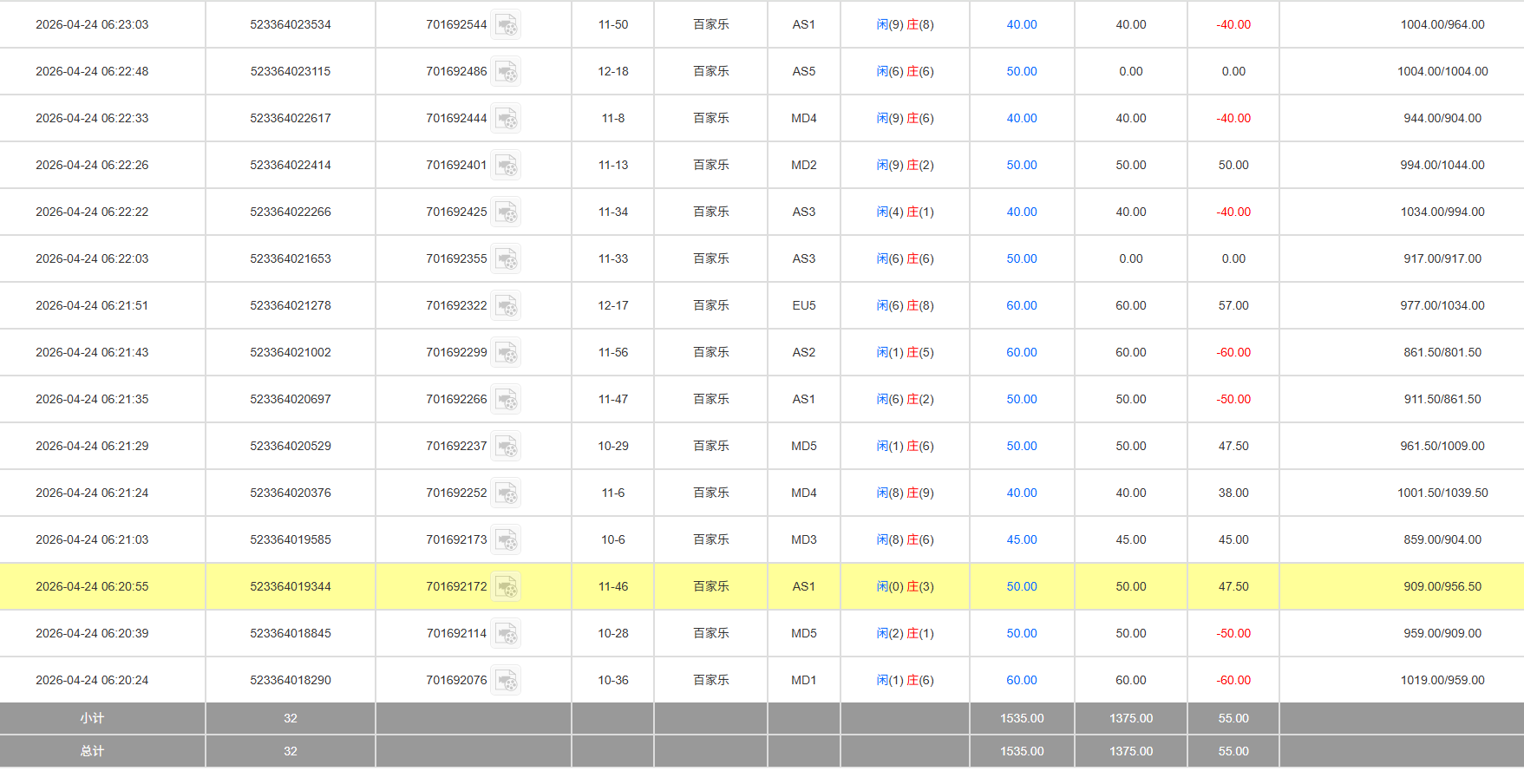The width and height of the screenshot is (1524, 784).
Task: Open video replay icon for round 701692299
Action: 507,353
